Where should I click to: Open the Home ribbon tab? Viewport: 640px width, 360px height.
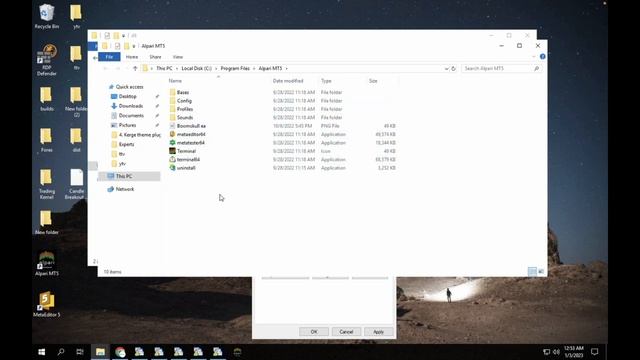[132, 57]
